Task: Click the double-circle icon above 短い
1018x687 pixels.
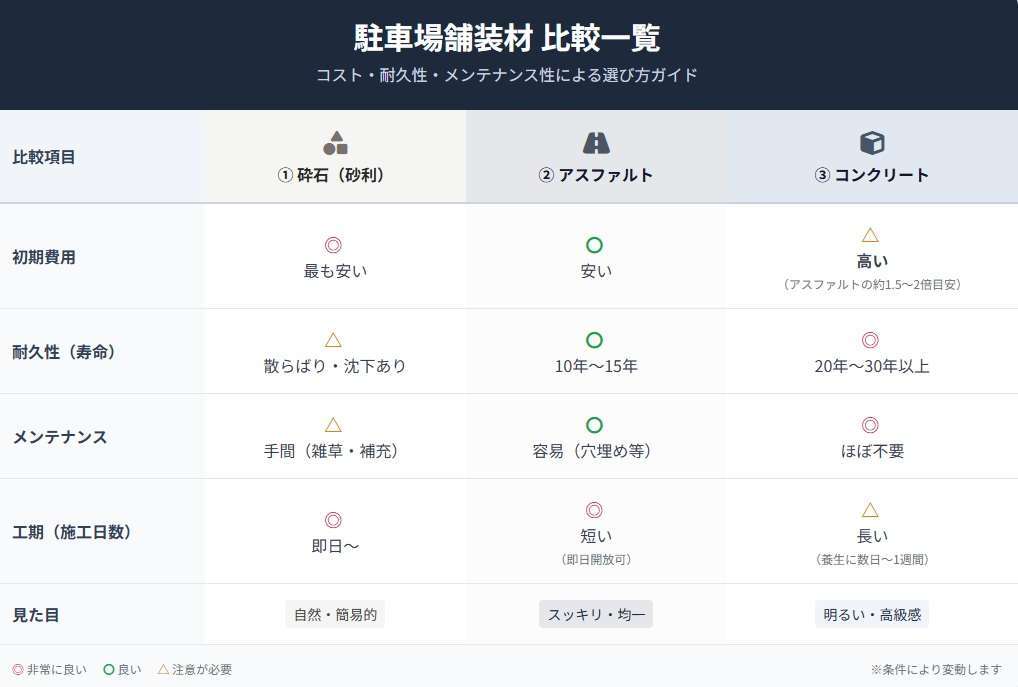Action: pyautogui.click(x=594, y=510)
